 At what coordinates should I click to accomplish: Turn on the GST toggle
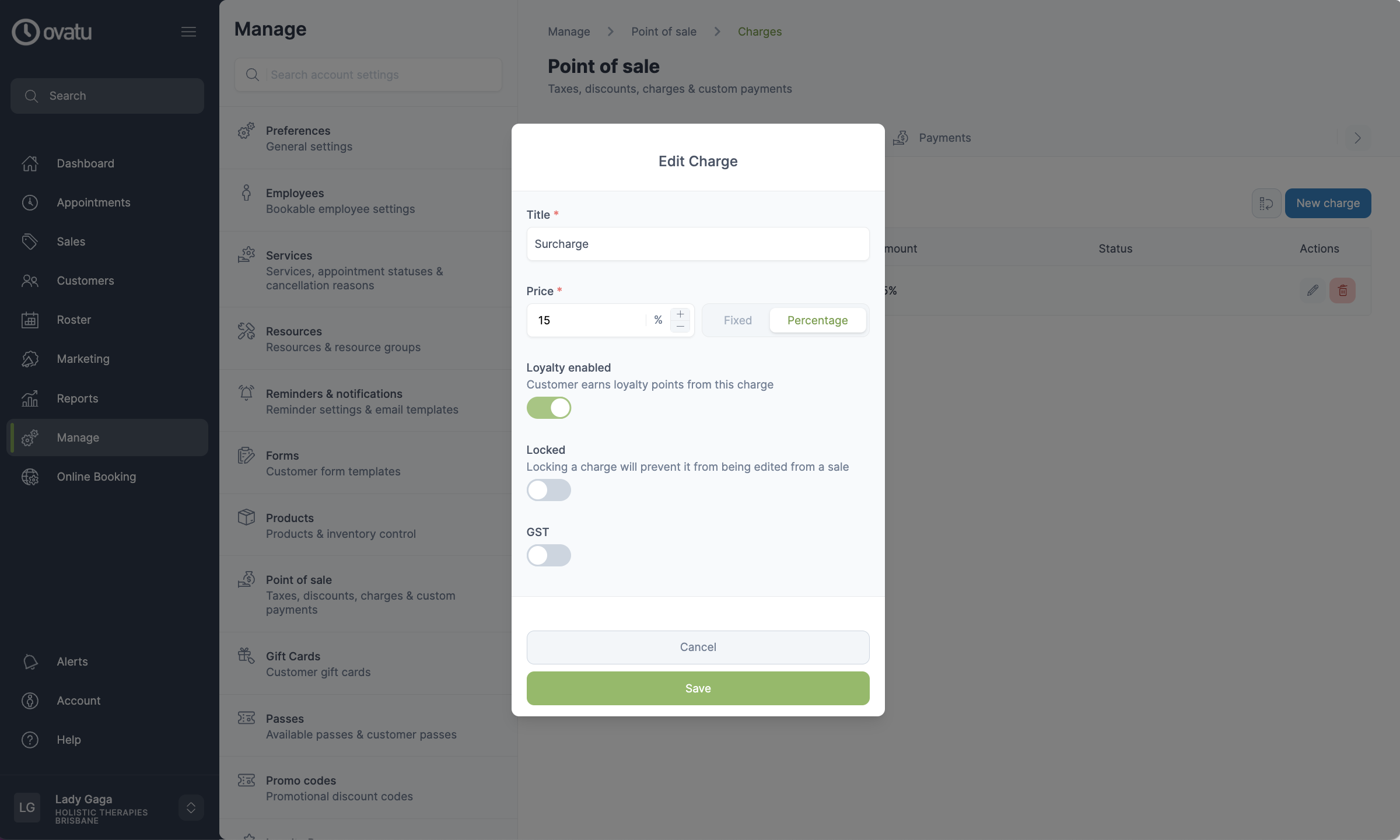548,555
